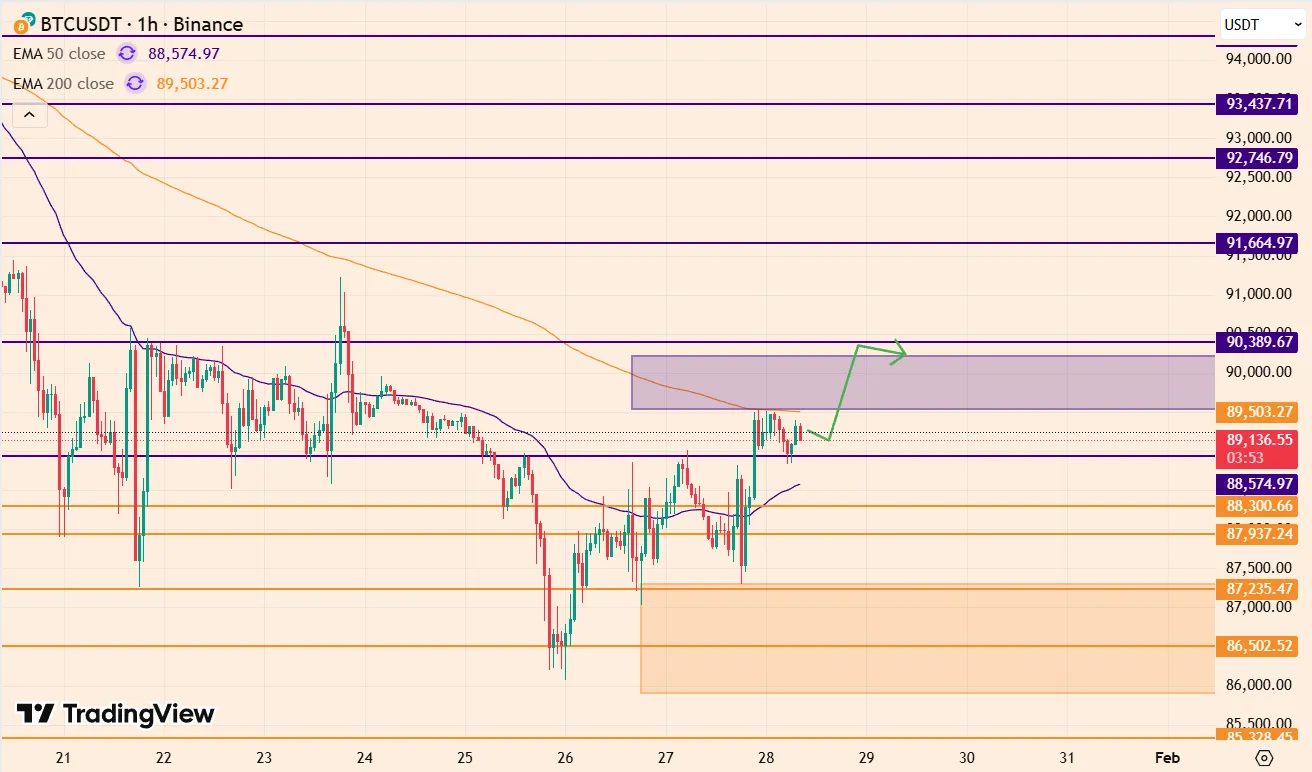Click the loading spinner icon on EMA 50
The image size is (1312, 772).
point(126,53)
